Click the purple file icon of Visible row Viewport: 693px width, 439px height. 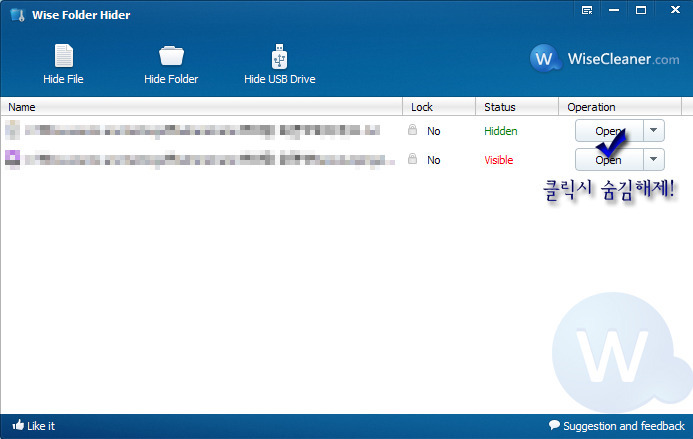pyautogui.click(x=12, y=159)
